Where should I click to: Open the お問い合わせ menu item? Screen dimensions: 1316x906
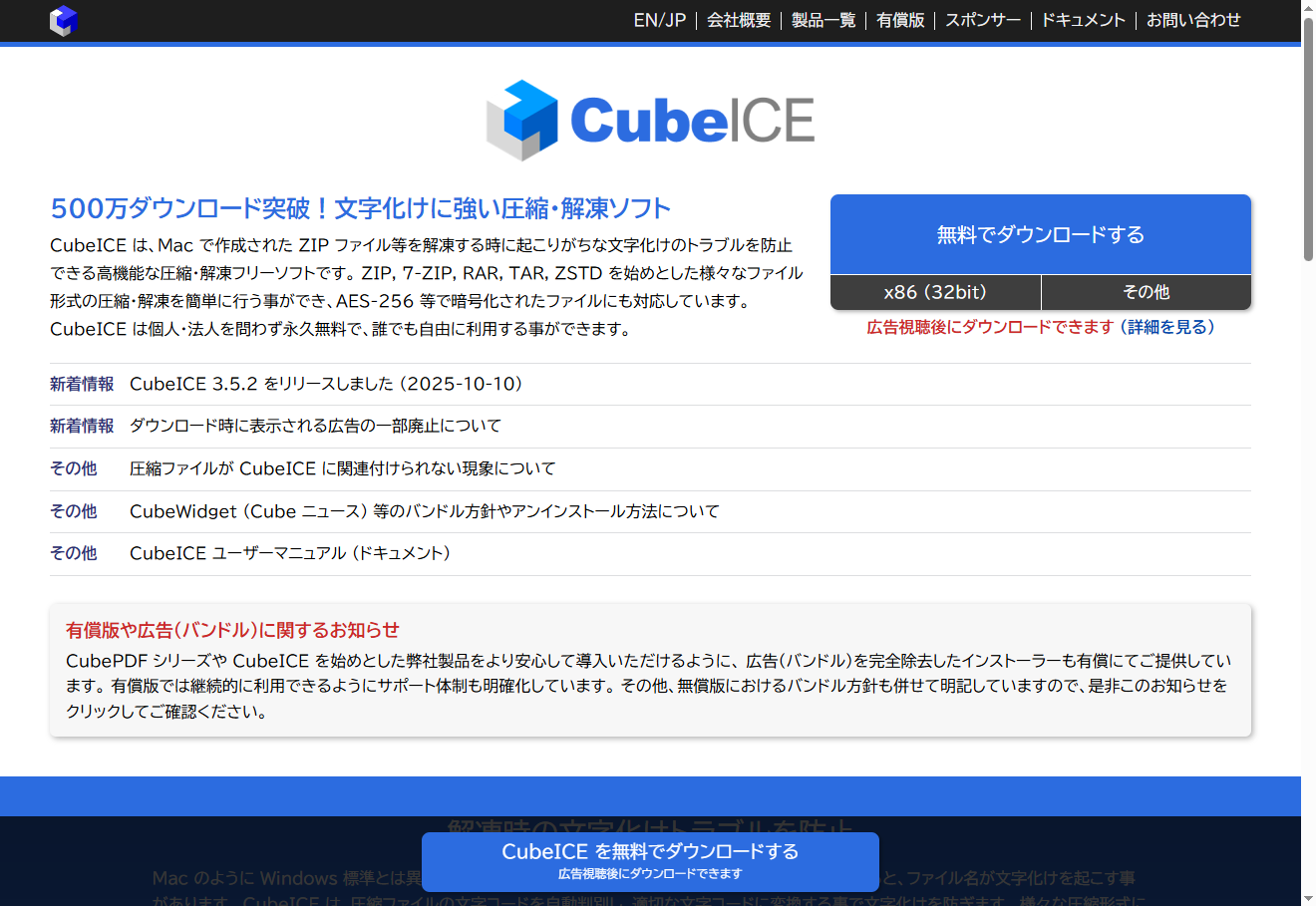tap(1193, 20)
